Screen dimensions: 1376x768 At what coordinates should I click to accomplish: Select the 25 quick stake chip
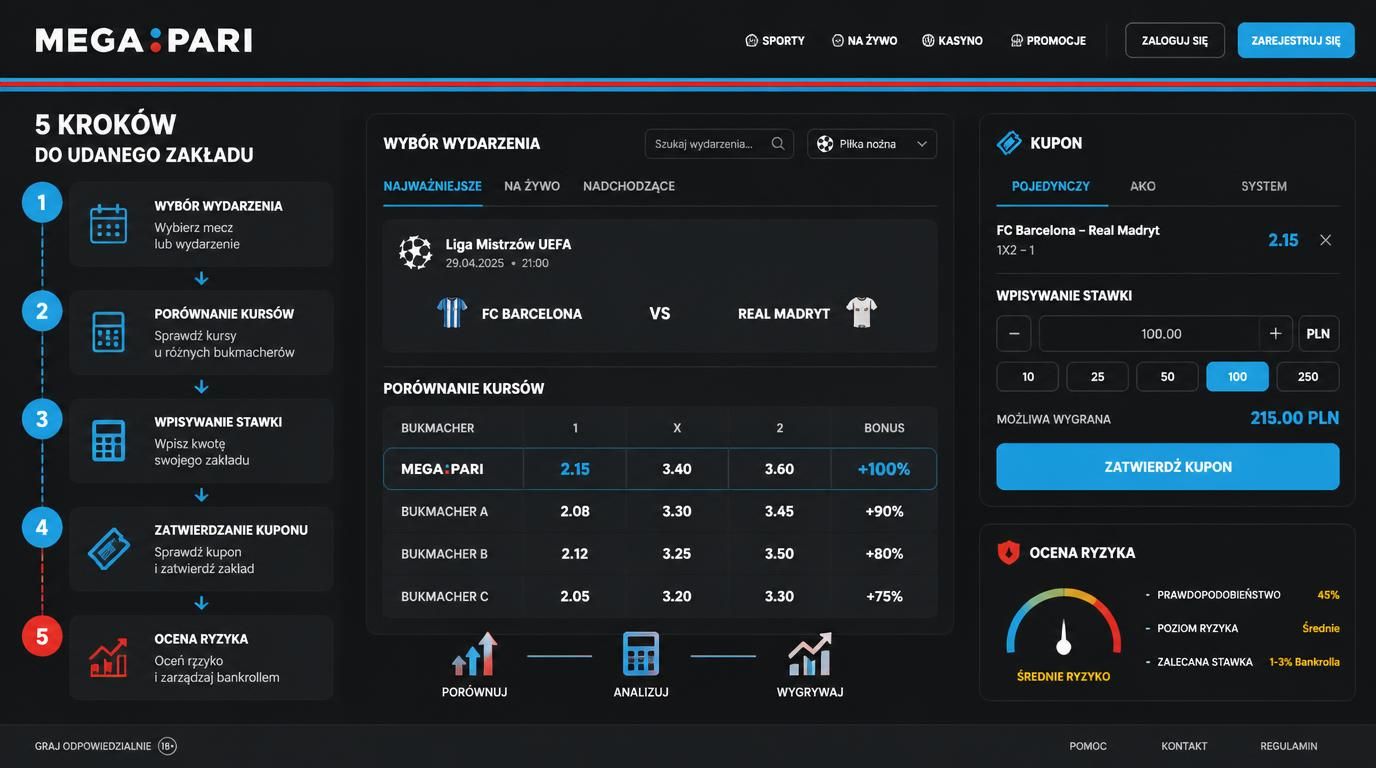(x=1098, y=377)
